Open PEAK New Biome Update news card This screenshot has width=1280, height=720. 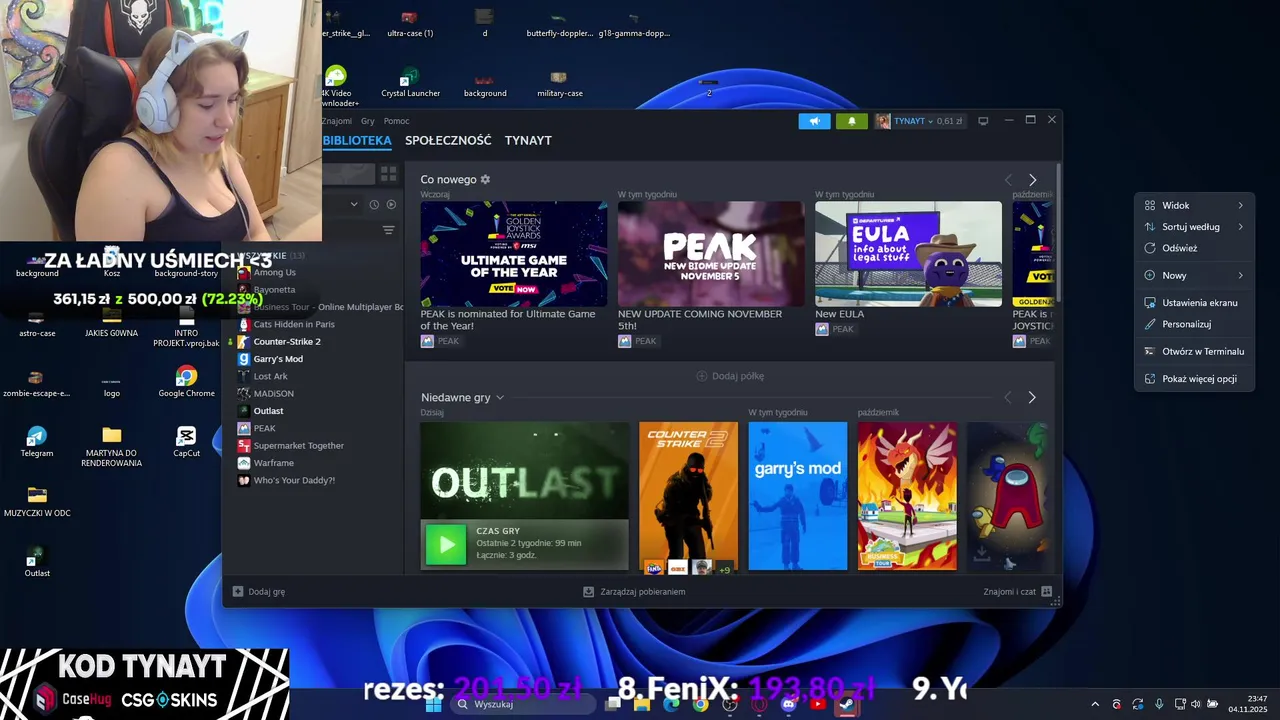[x=711, y=254]
